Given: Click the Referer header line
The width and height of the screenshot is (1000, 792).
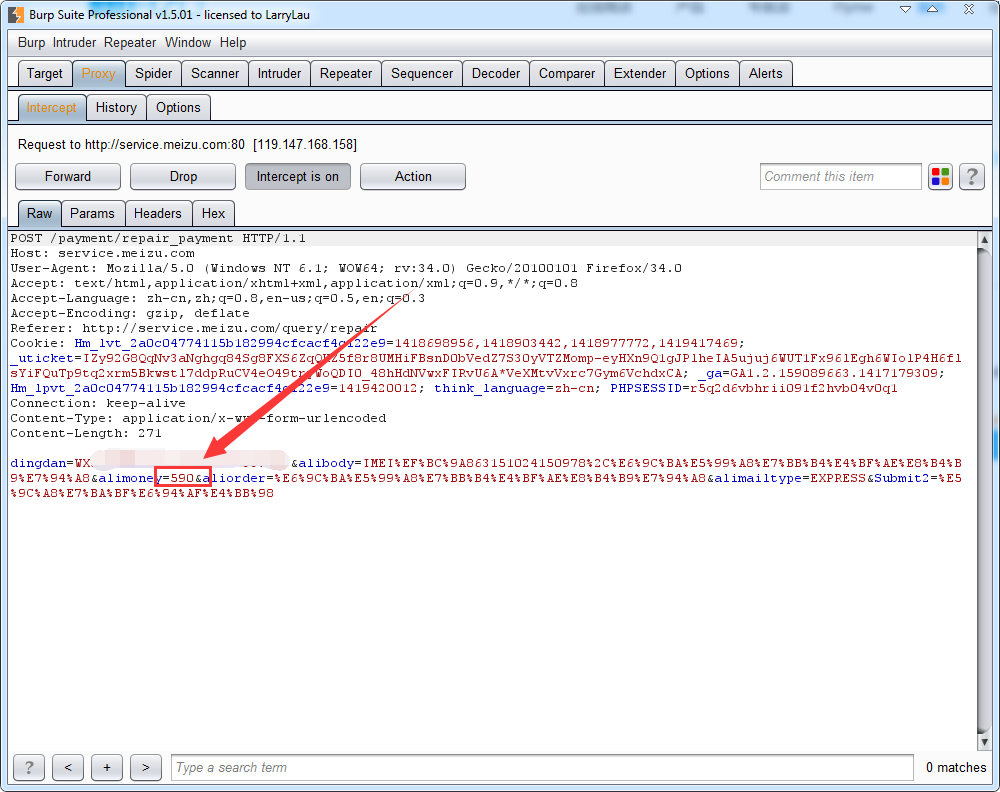Looking at the screenshot, I should pyautogui.click(x=194, y=328).
